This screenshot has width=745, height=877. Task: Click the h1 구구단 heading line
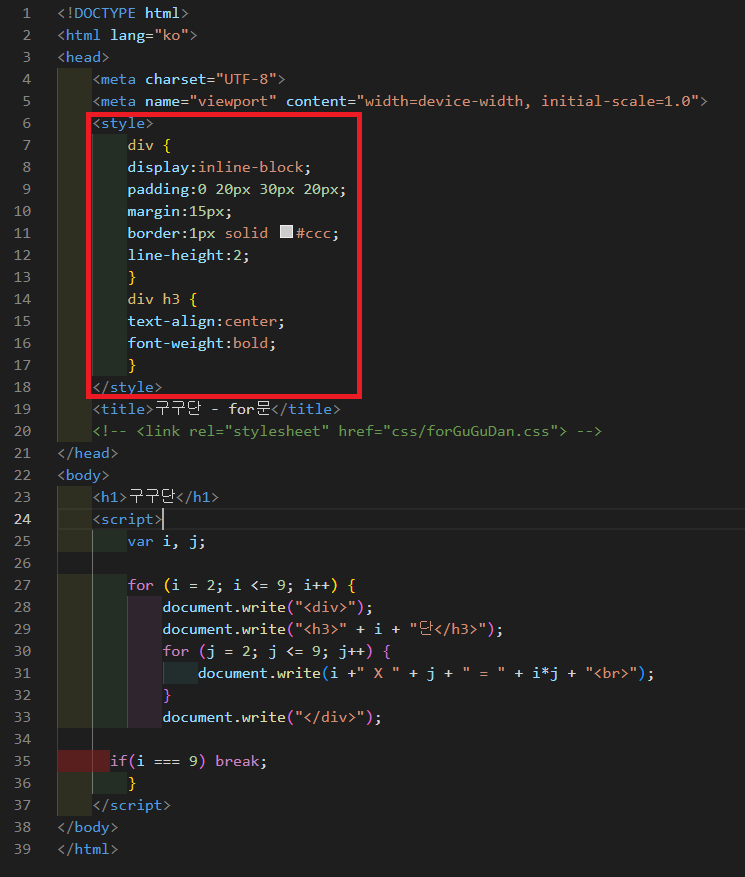pos(155,497)
